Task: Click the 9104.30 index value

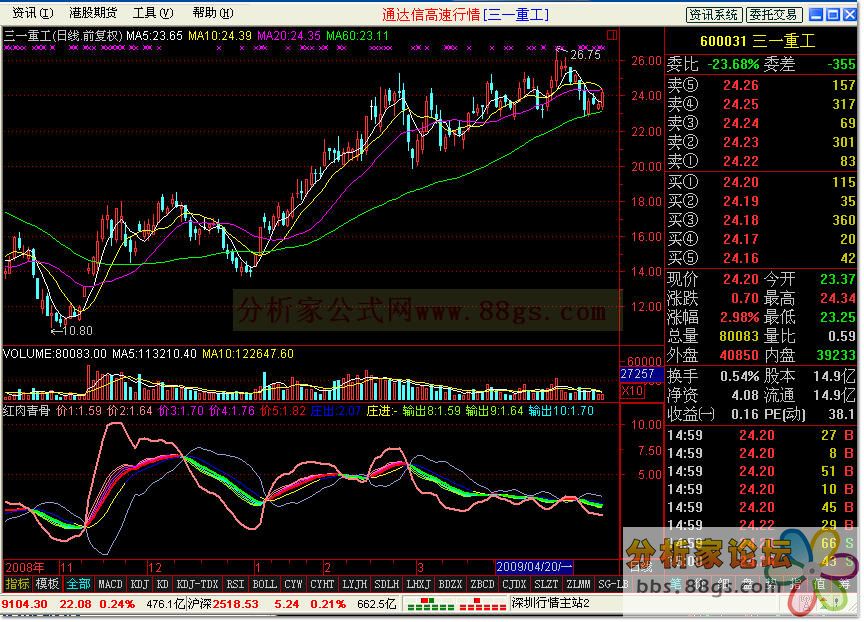Action: (x=24, y=604)
